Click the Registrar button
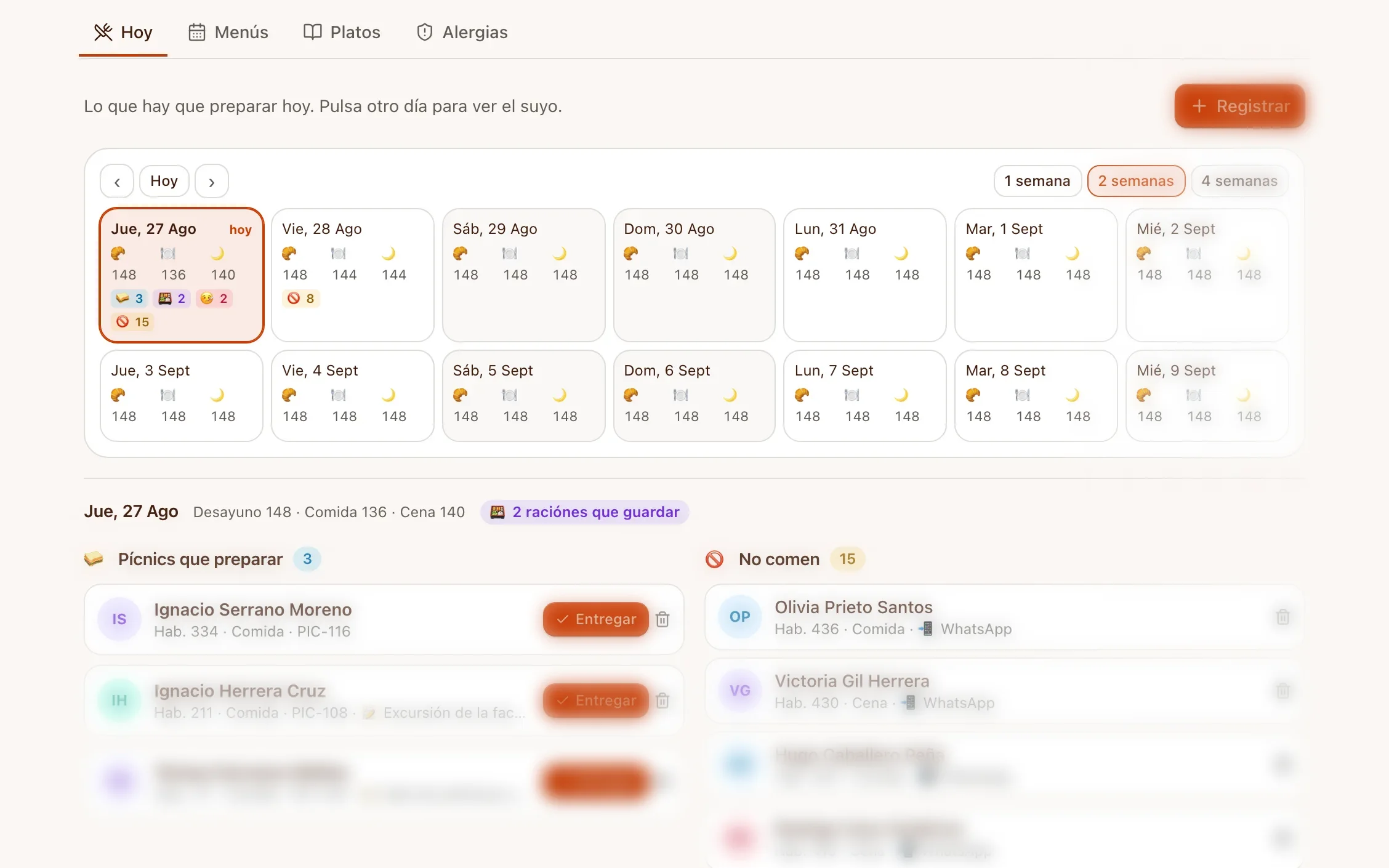Image resolution: width=1389 pixels, height=868 pixels. (x=1239, y=106)
